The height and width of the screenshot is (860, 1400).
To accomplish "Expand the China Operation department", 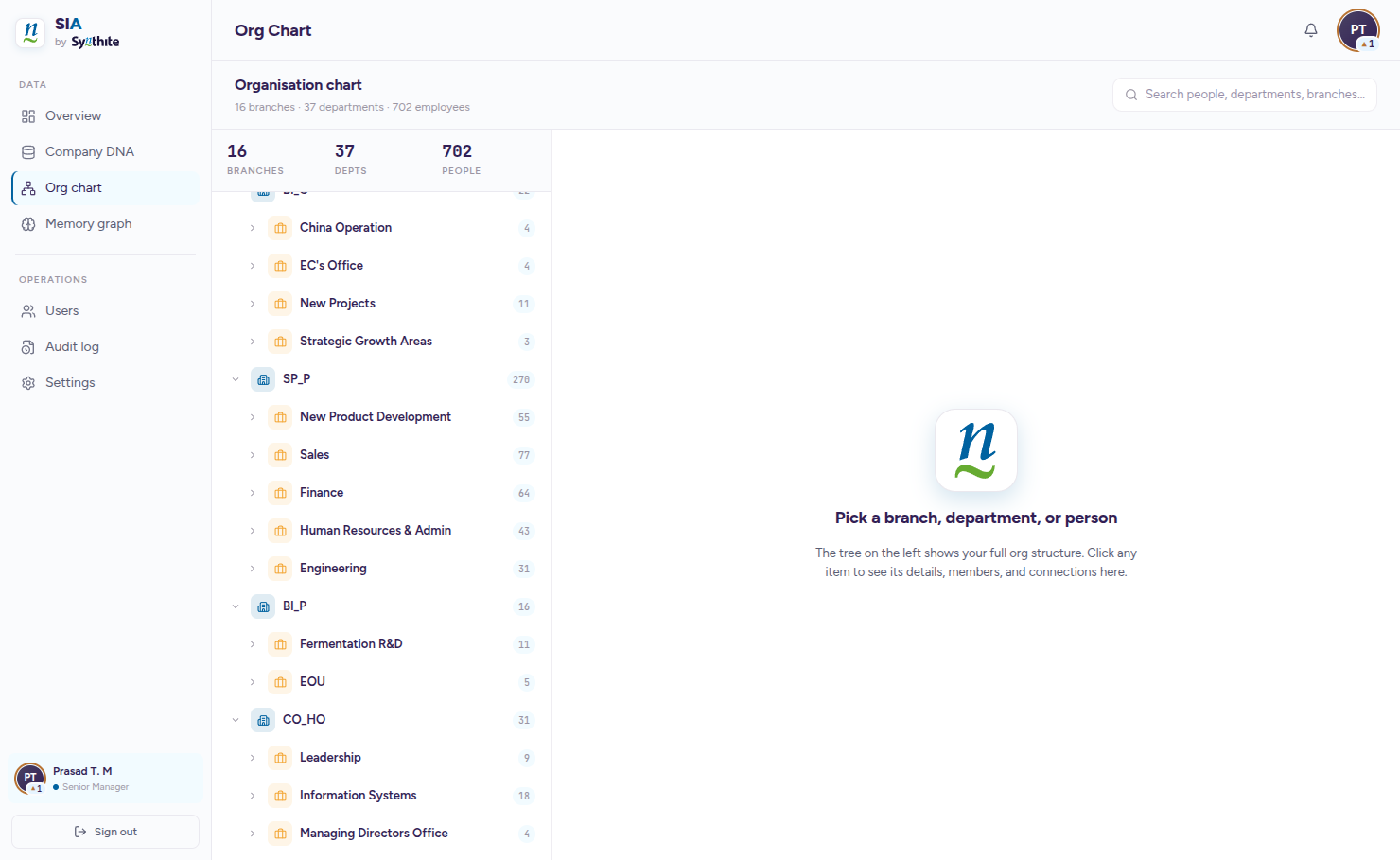I will pyautogui.click(x=253, y=228).
